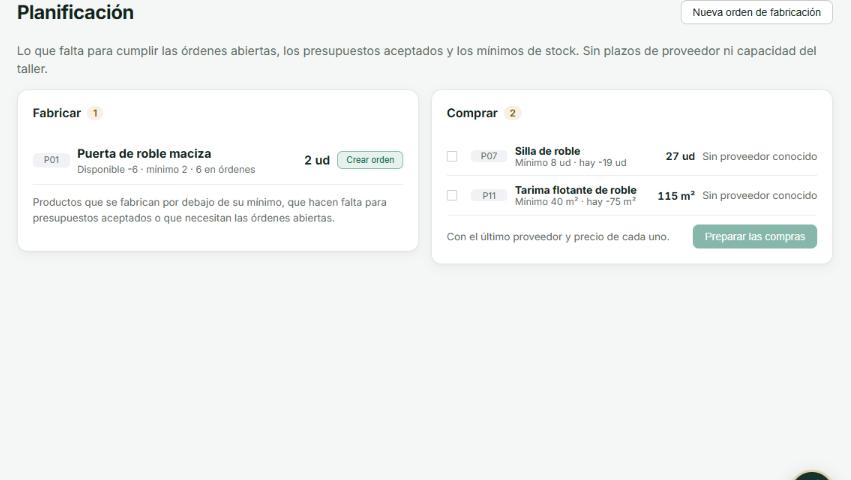Screen dimensions: 851x480
Task: Click the 27 ud quantity
Action: pyautogui.click(x=680, y=156)
